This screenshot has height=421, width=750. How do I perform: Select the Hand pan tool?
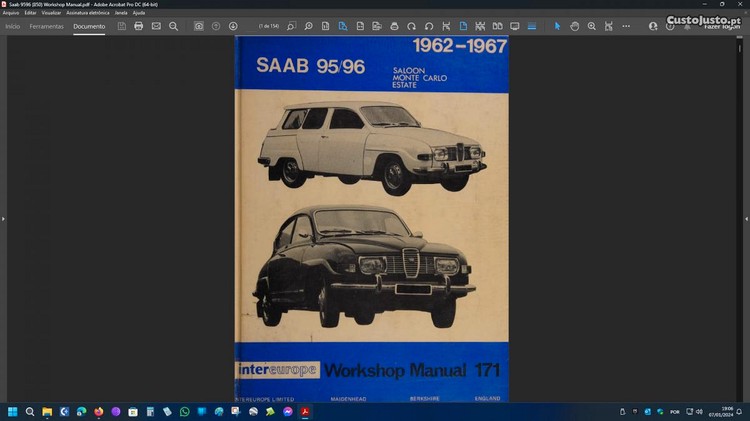(x=575, y=26)
